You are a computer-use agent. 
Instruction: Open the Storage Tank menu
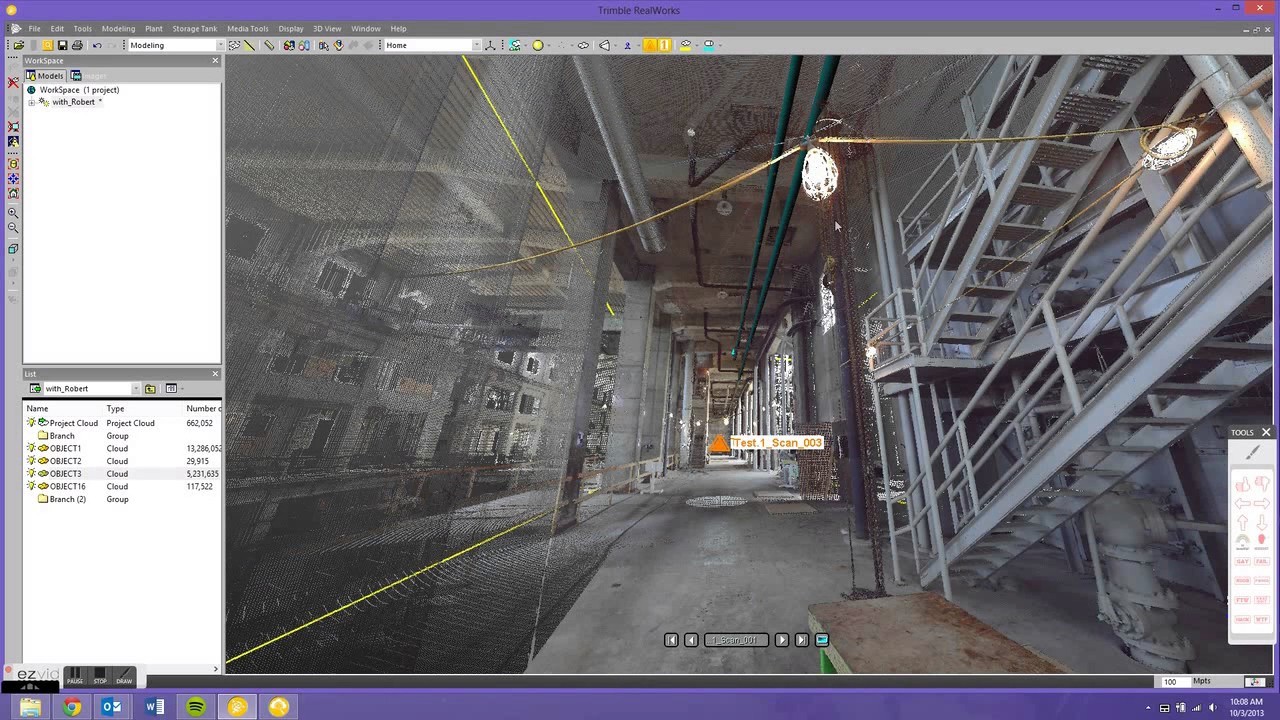(x=195, y=29)
